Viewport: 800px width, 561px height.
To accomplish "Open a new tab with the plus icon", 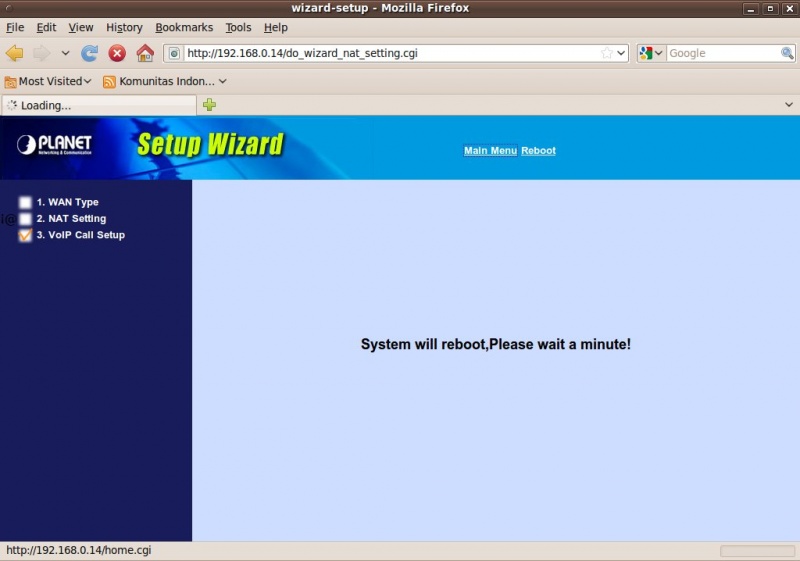I will pyautogui.click(x=209, y=105).
